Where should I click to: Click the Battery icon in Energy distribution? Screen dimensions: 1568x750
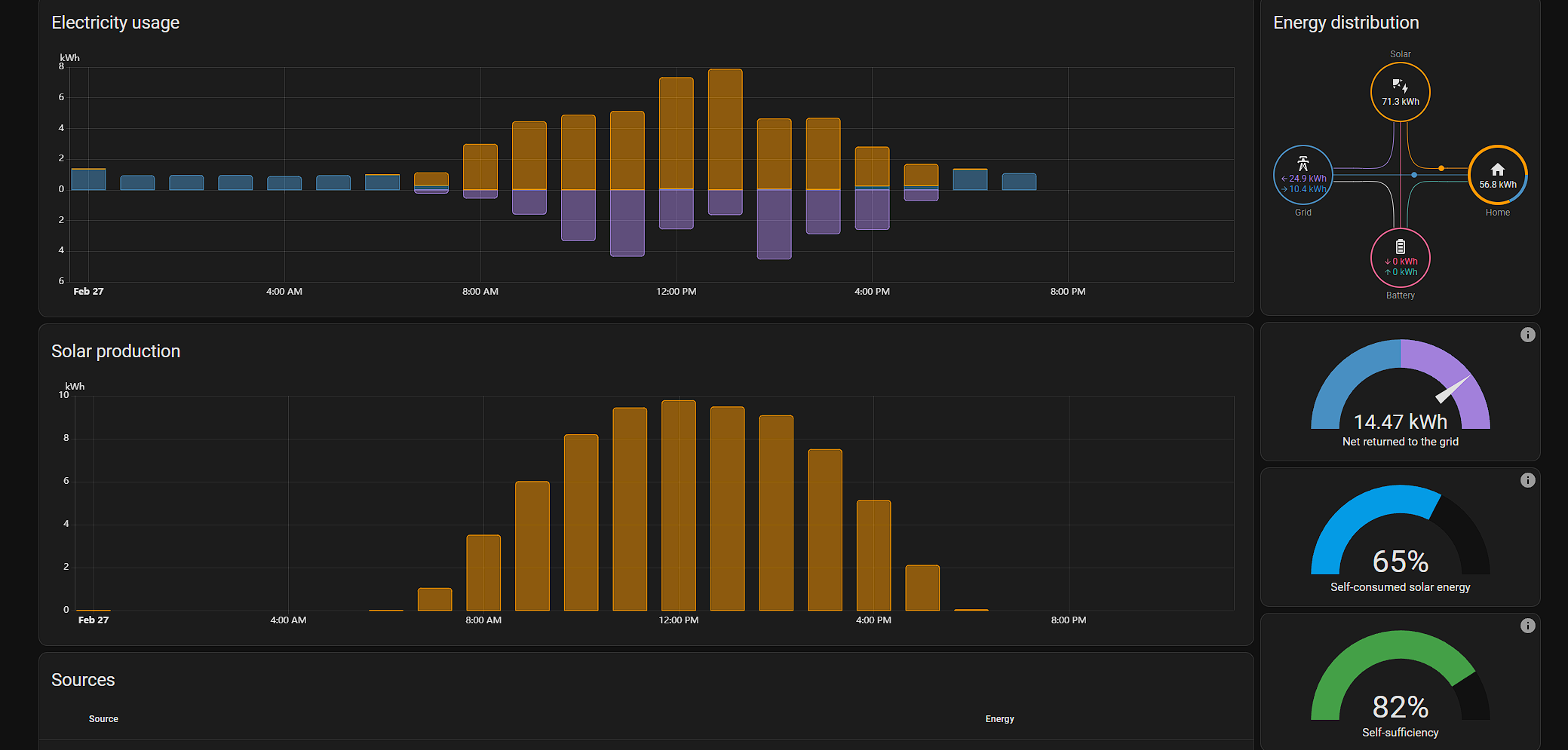pos(1400,246)
